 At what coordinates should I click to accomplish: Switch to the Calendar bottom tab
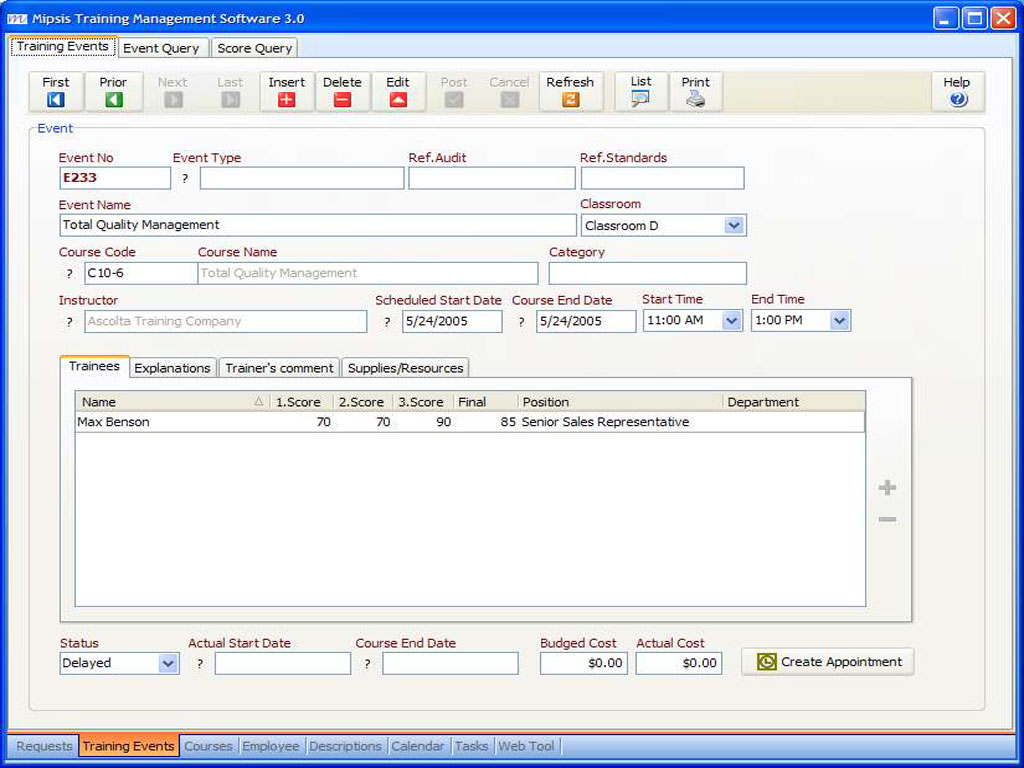click(x=417, y=746)
